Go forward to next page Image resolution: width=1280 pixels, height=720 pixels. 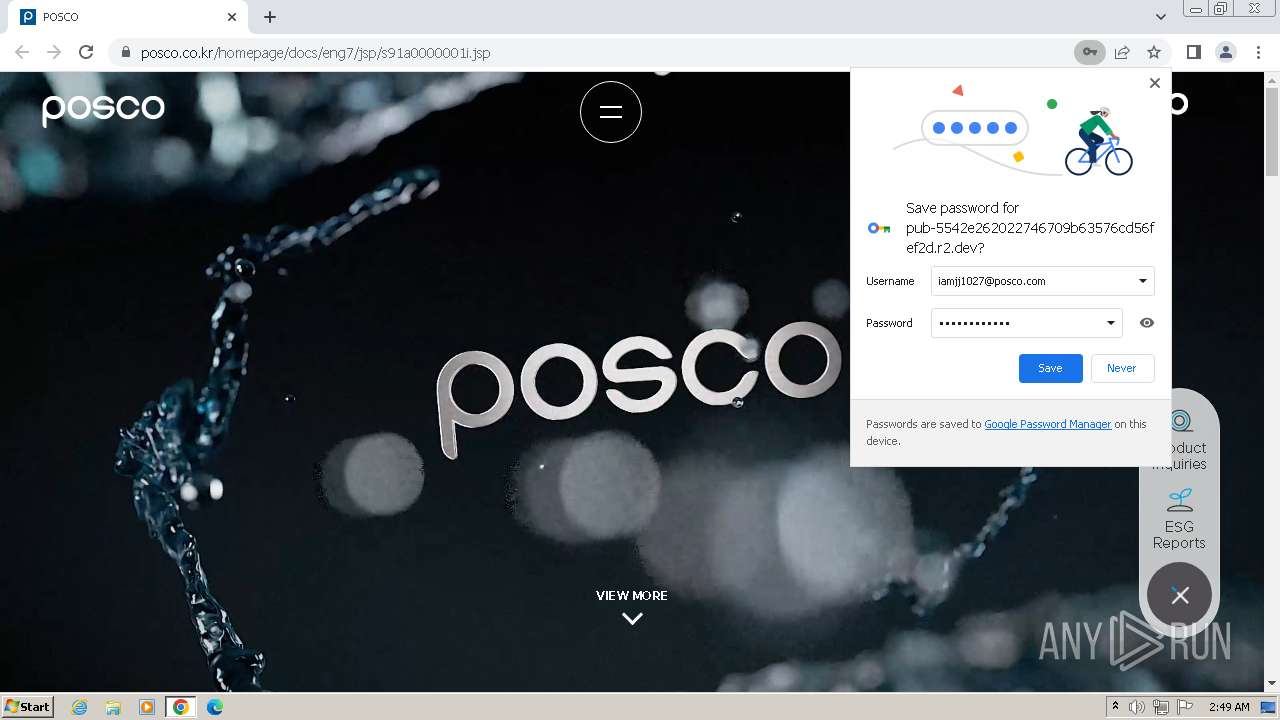[x=54, y=52]
